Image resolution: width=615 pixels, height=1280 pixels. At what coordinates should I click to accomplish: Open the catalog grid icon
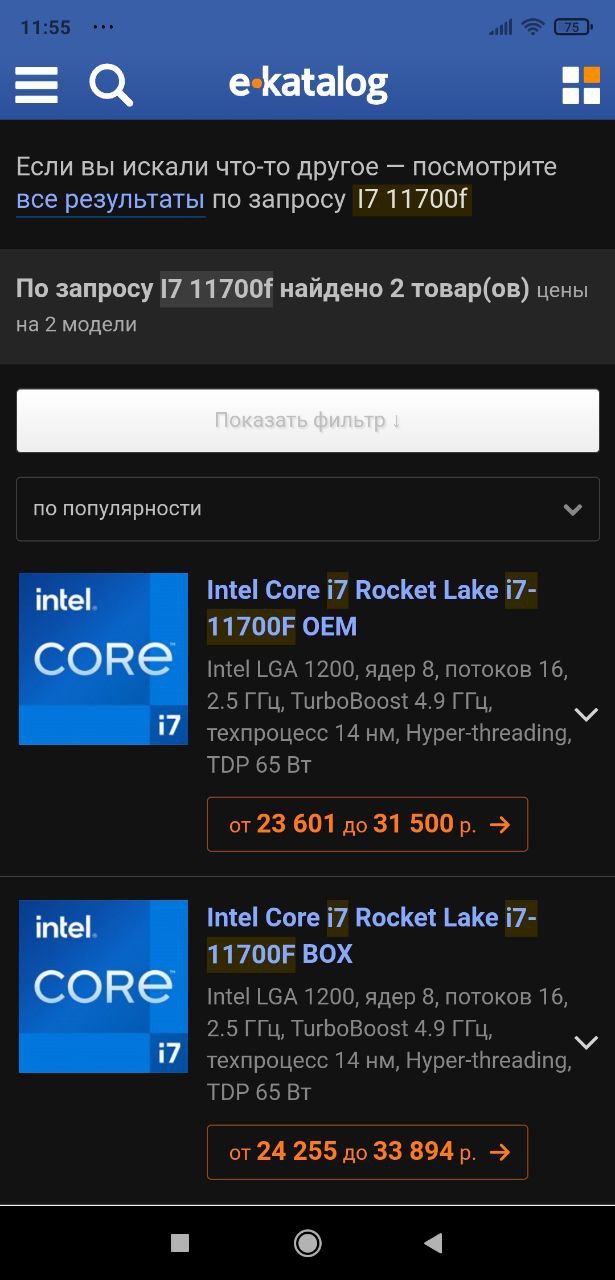pyautogui.click(x=581, y=85)
